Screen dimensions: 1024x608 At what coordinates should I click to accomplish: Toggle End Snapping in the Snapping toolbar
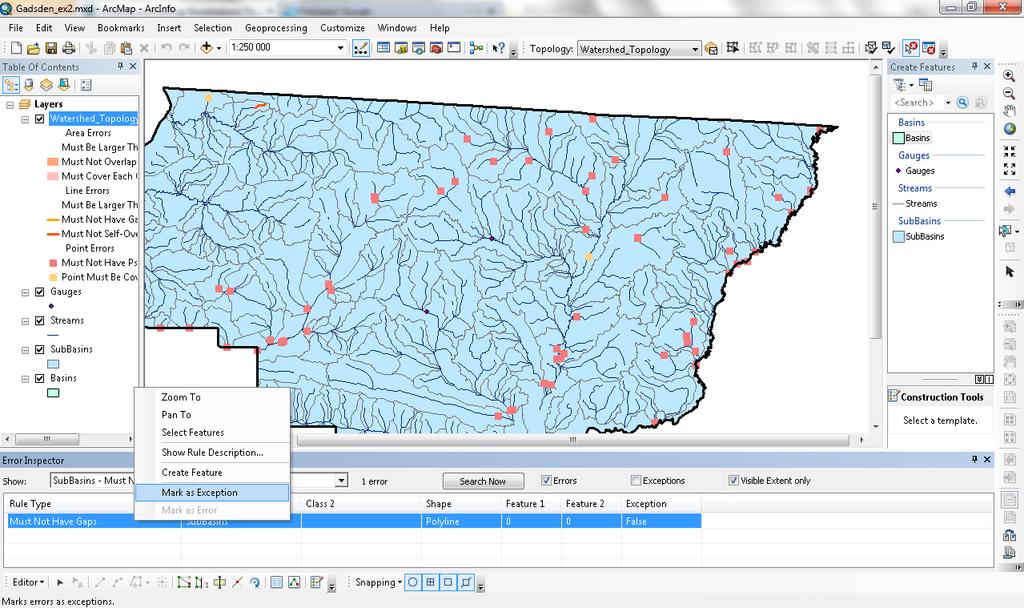pyautogui.click(x=430, y=582)
